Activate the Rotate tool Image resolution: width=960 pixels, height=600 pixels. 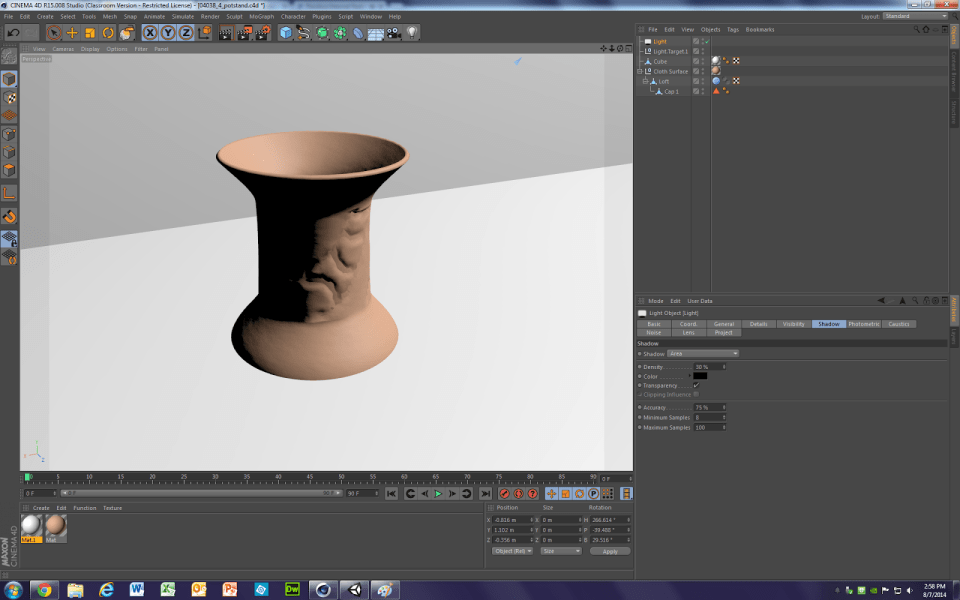point(108,33)
